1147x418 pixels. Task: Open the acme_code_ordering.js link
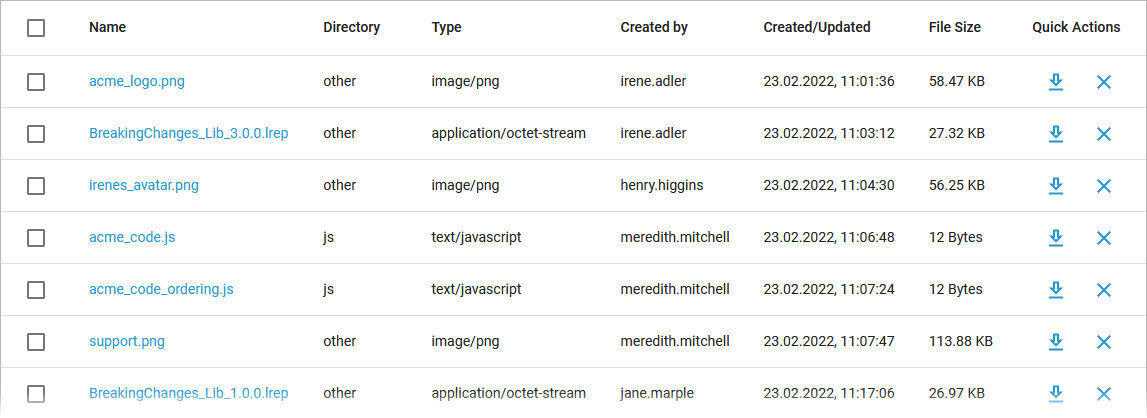point(161,290)
